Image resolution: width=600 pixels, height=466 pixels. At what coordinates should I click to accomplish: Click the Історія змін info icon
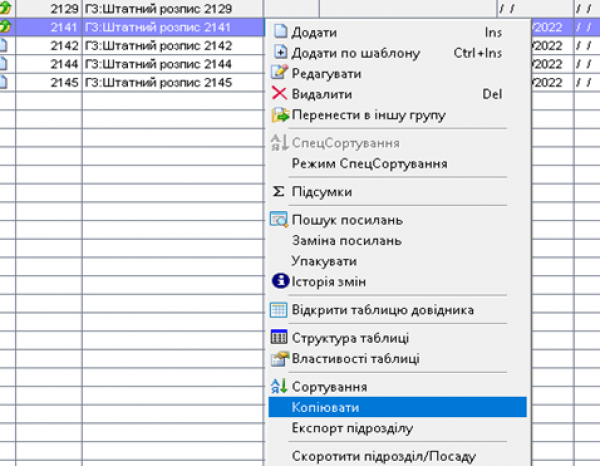(280, 281)
